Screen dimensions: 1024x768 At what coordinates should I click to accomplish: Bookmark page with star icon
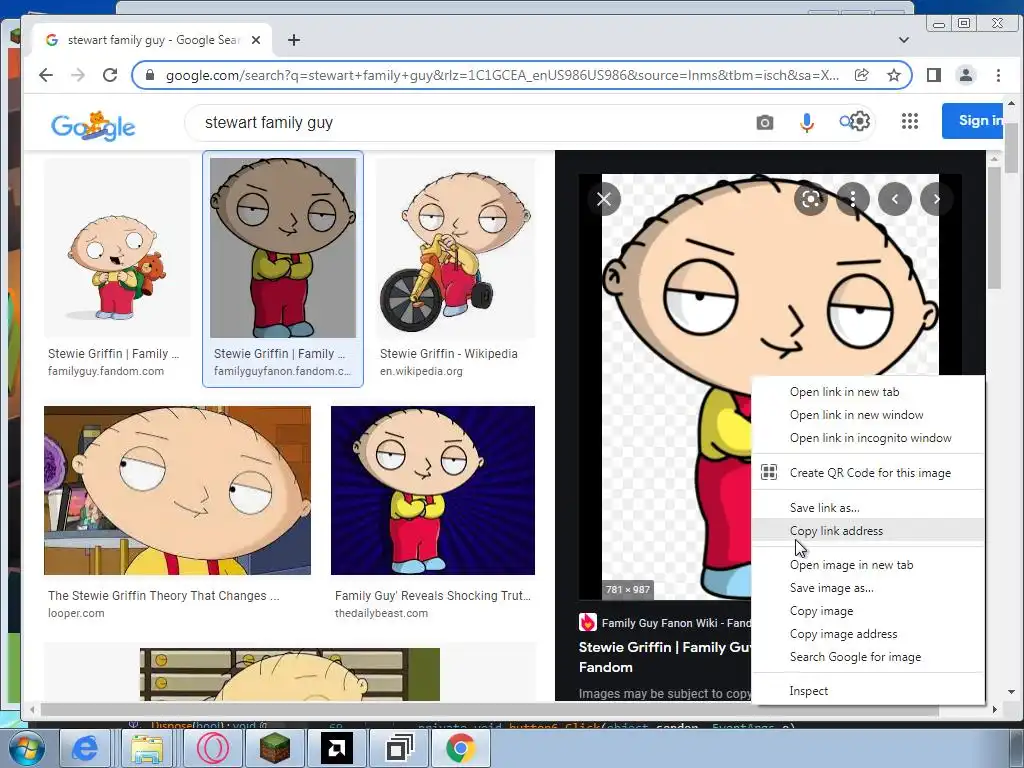click(894, 75)
